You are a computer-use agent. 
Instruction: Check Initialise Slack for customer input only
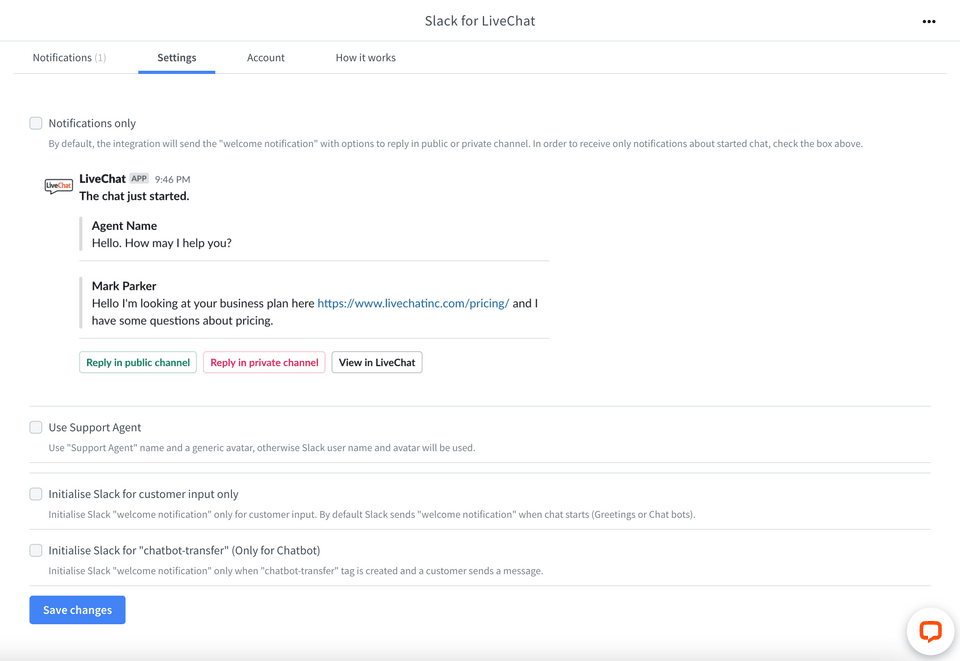[x=36, y=494]
